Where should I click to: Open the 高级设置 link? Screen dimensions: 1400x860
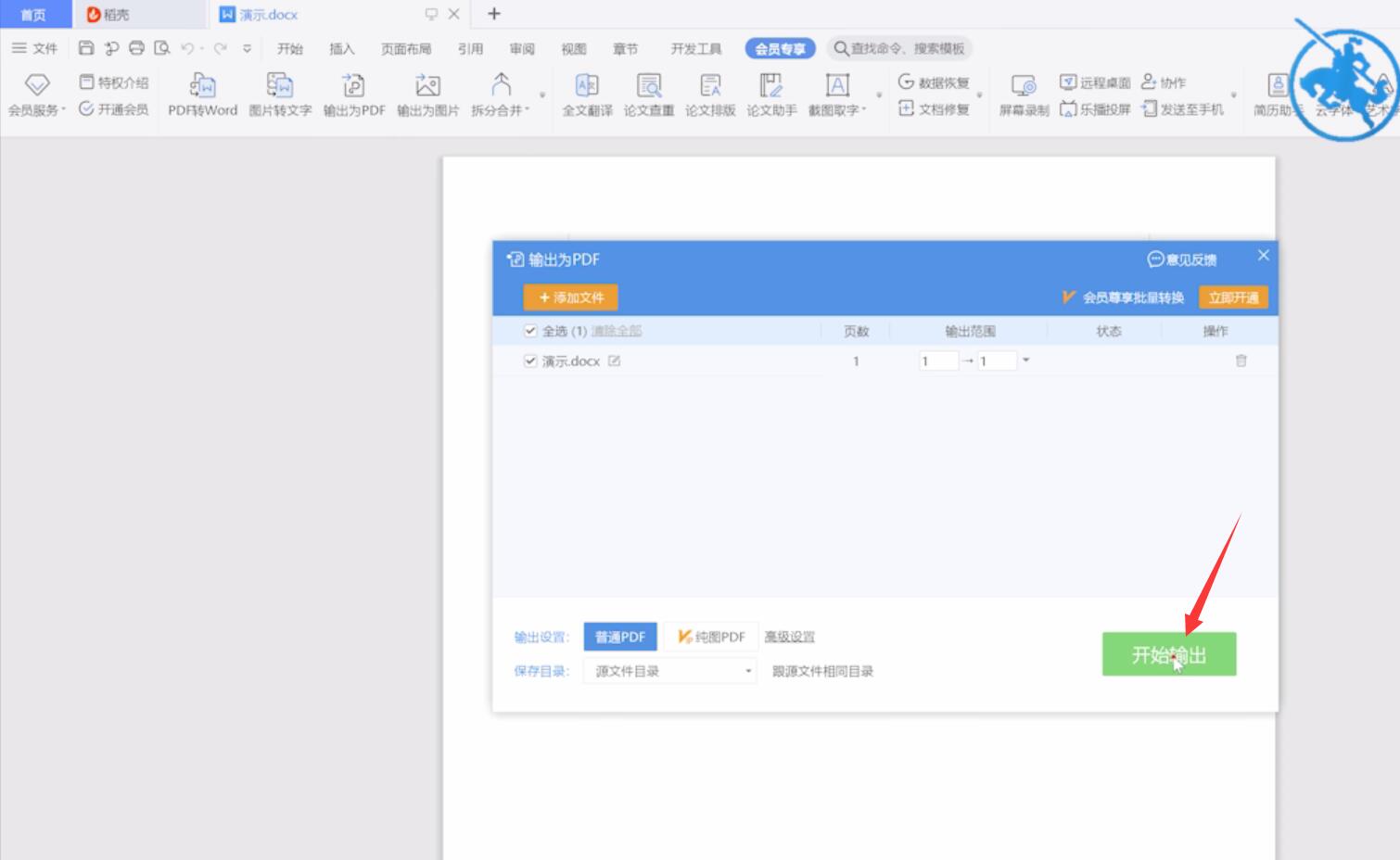pyautogui.click(x=790, y=637)
